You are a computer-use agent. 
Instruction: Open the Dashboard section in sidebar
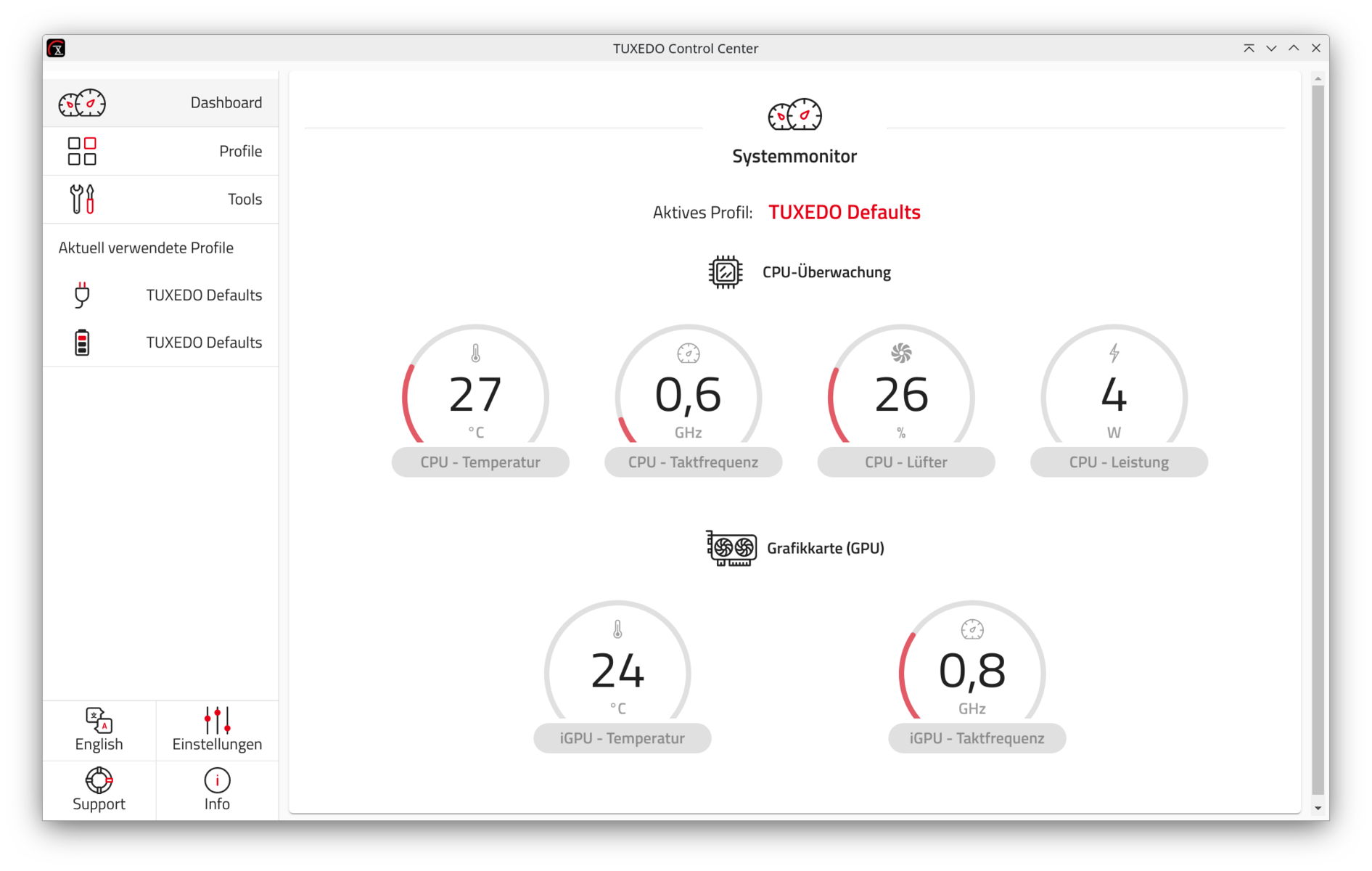(160, 103)
